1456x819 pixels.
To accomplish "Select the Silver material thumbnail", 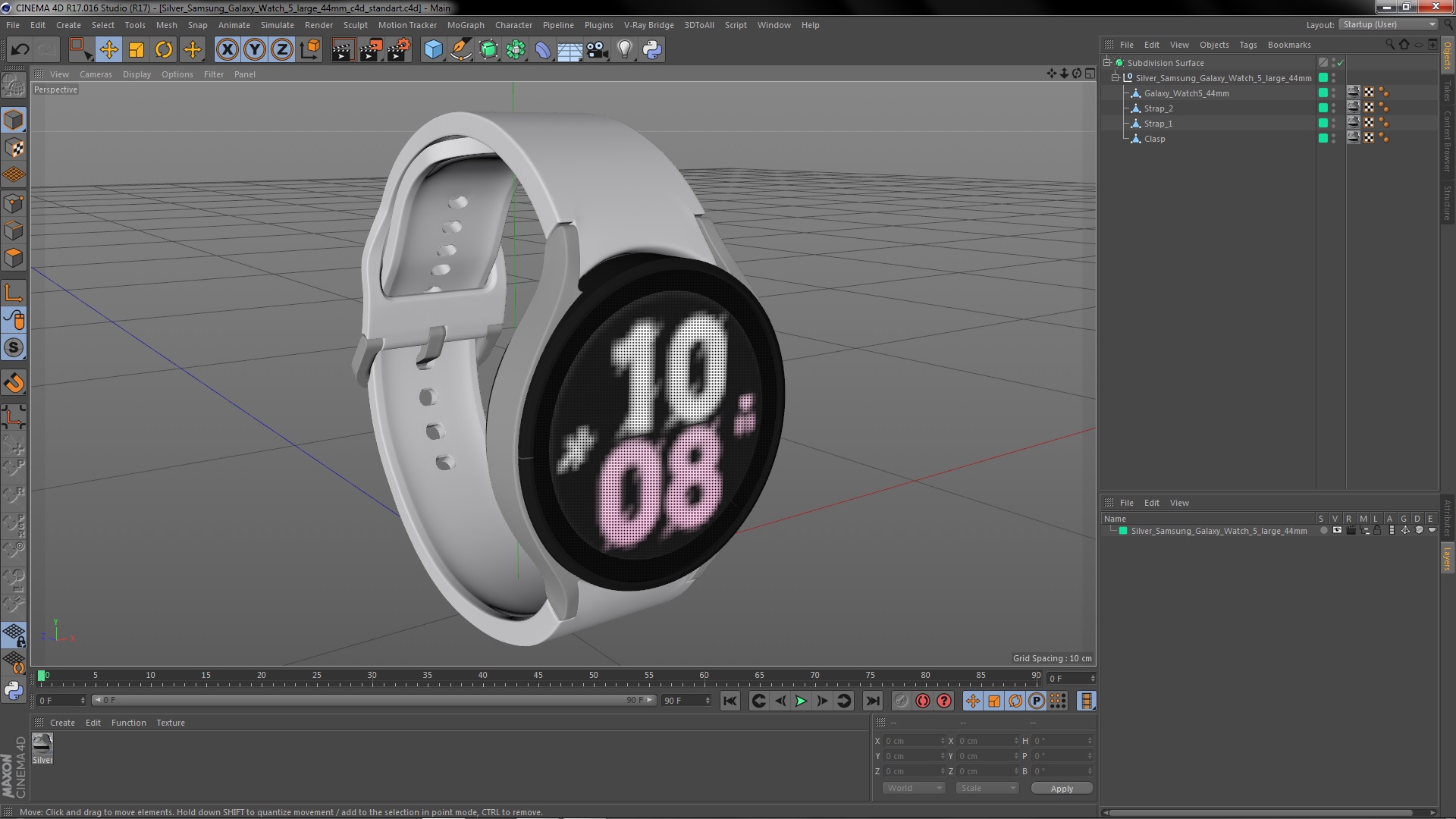I will point(42,743).
